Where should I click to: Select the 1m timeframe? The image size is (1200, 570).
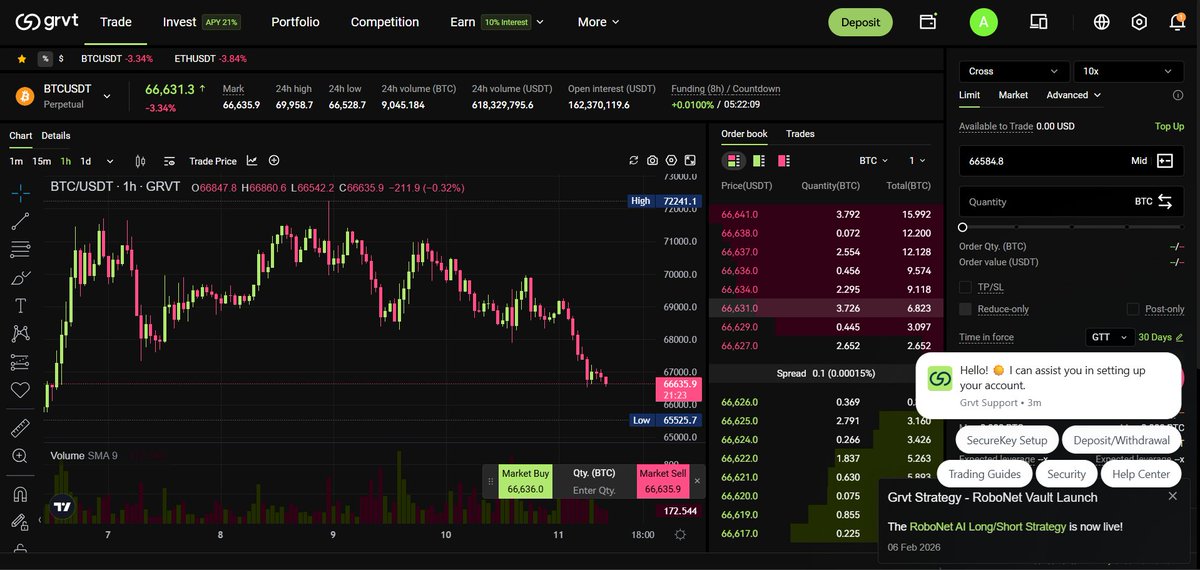point(16,161)
